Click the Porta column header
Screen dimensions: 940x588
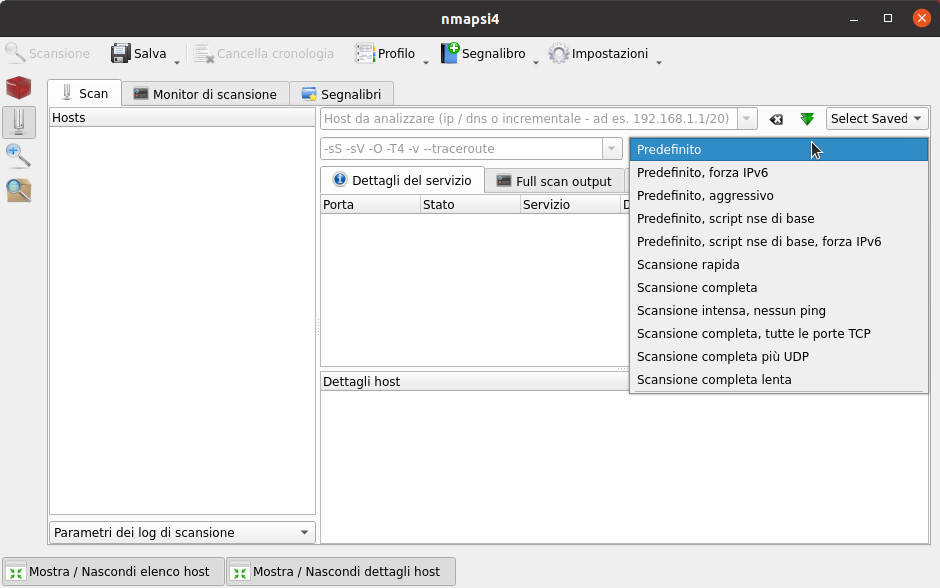(x=370, y=204)
